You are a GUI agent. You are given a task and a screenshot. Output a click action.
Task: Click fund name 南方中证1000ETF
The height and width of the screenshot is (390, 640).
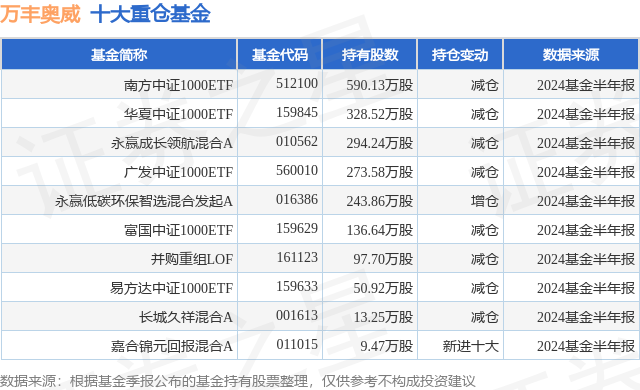pyautogui.click(x=178, y=85)
